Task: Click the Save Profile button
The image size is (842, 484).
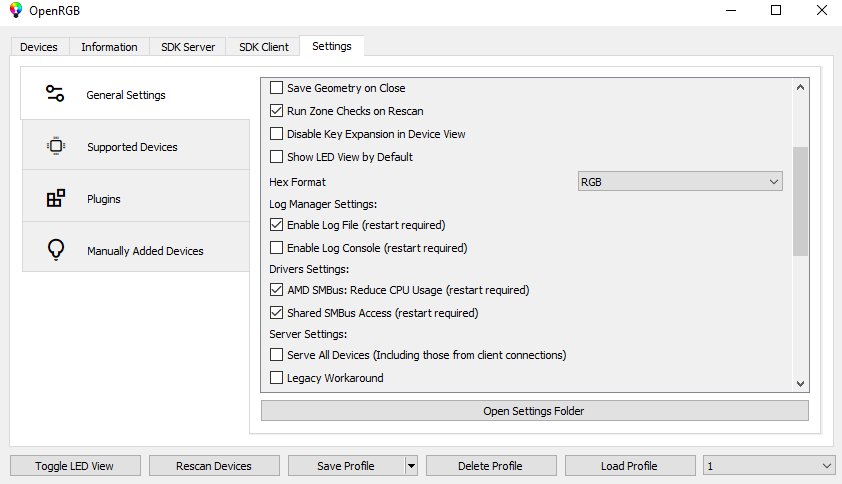Action: [x=346, y=466]
